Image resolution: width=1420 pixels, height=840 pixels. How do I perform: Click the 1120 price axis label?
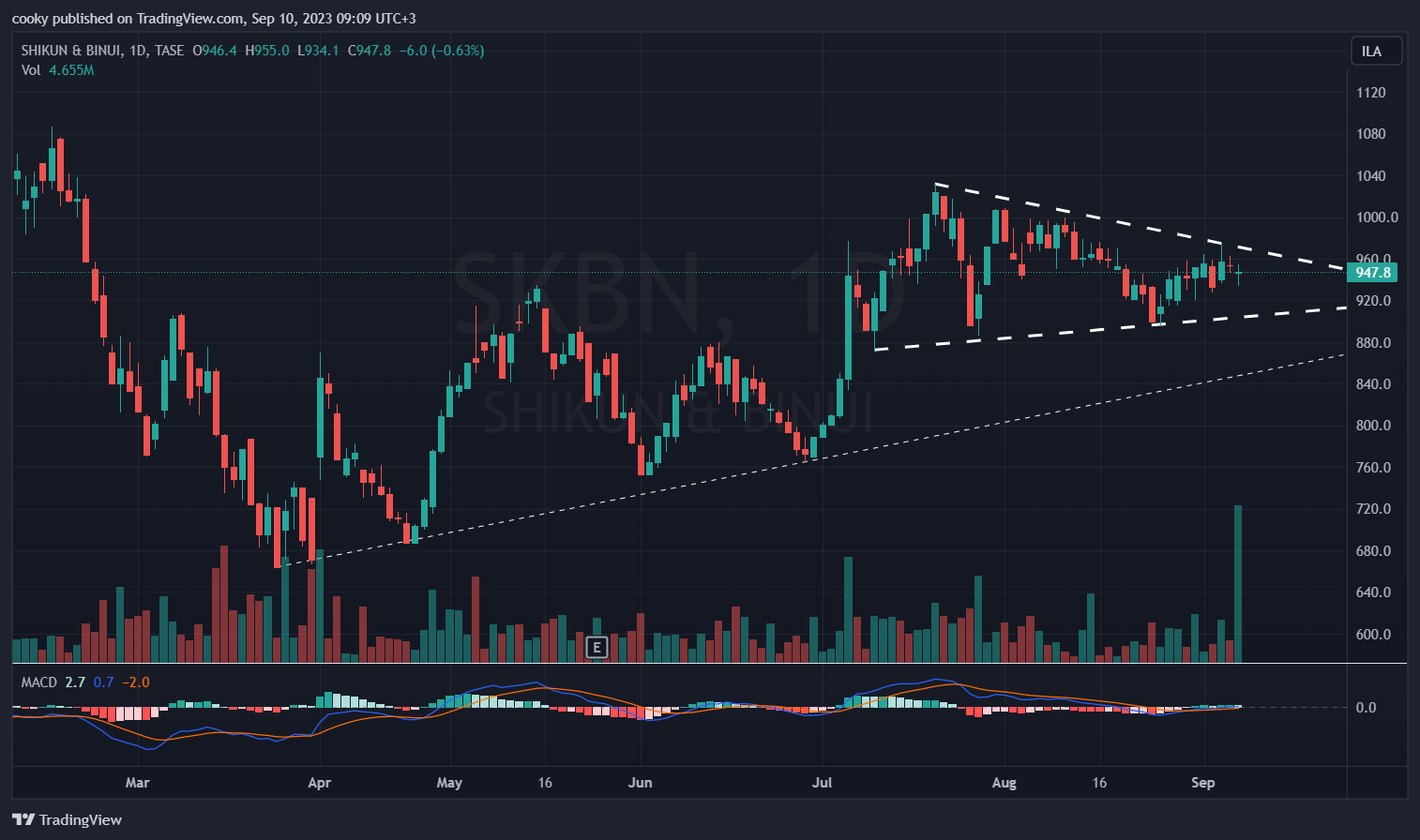[x=1370, y=93]
